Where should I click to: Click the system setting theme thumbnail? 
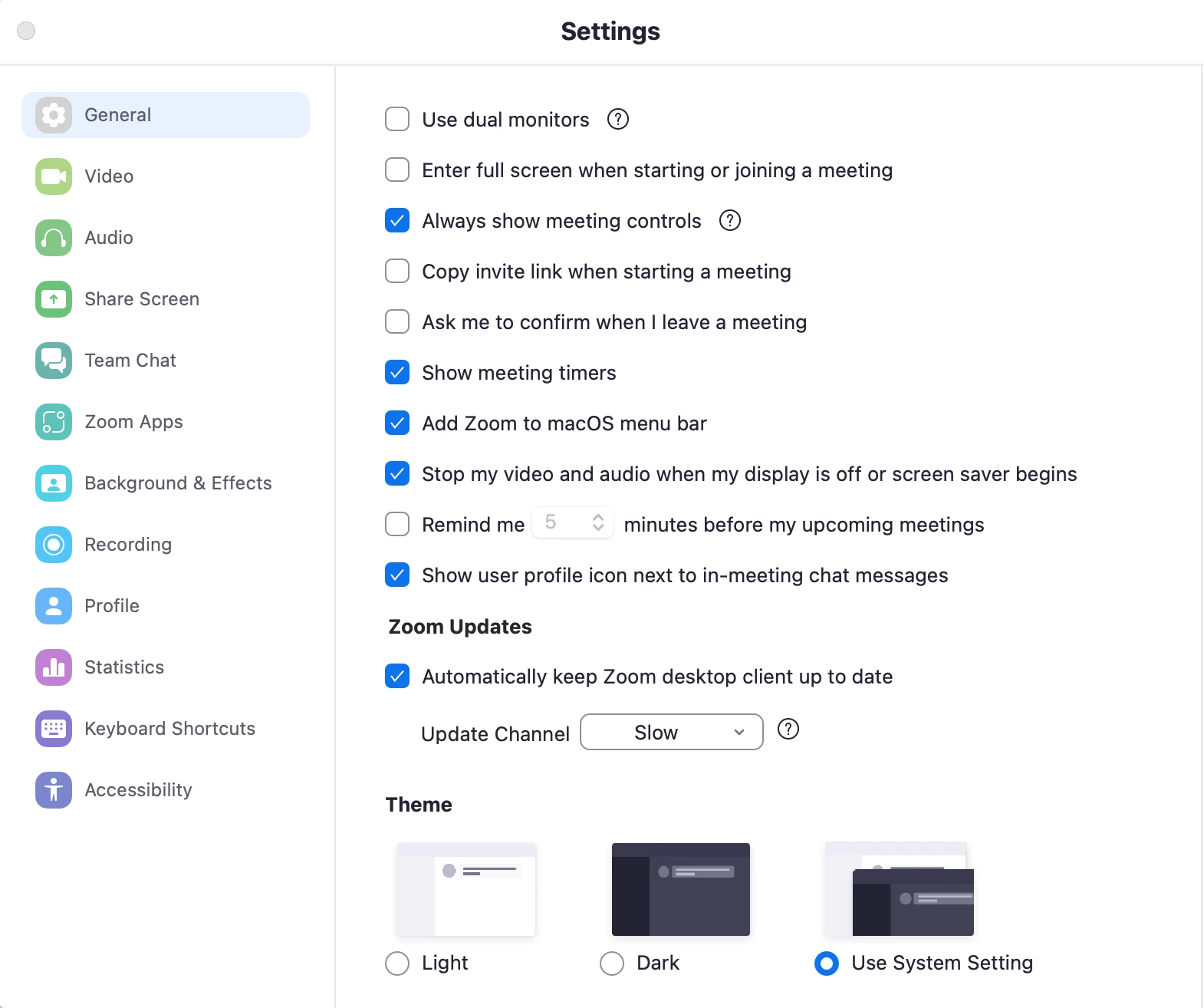(x=899, y=889)
